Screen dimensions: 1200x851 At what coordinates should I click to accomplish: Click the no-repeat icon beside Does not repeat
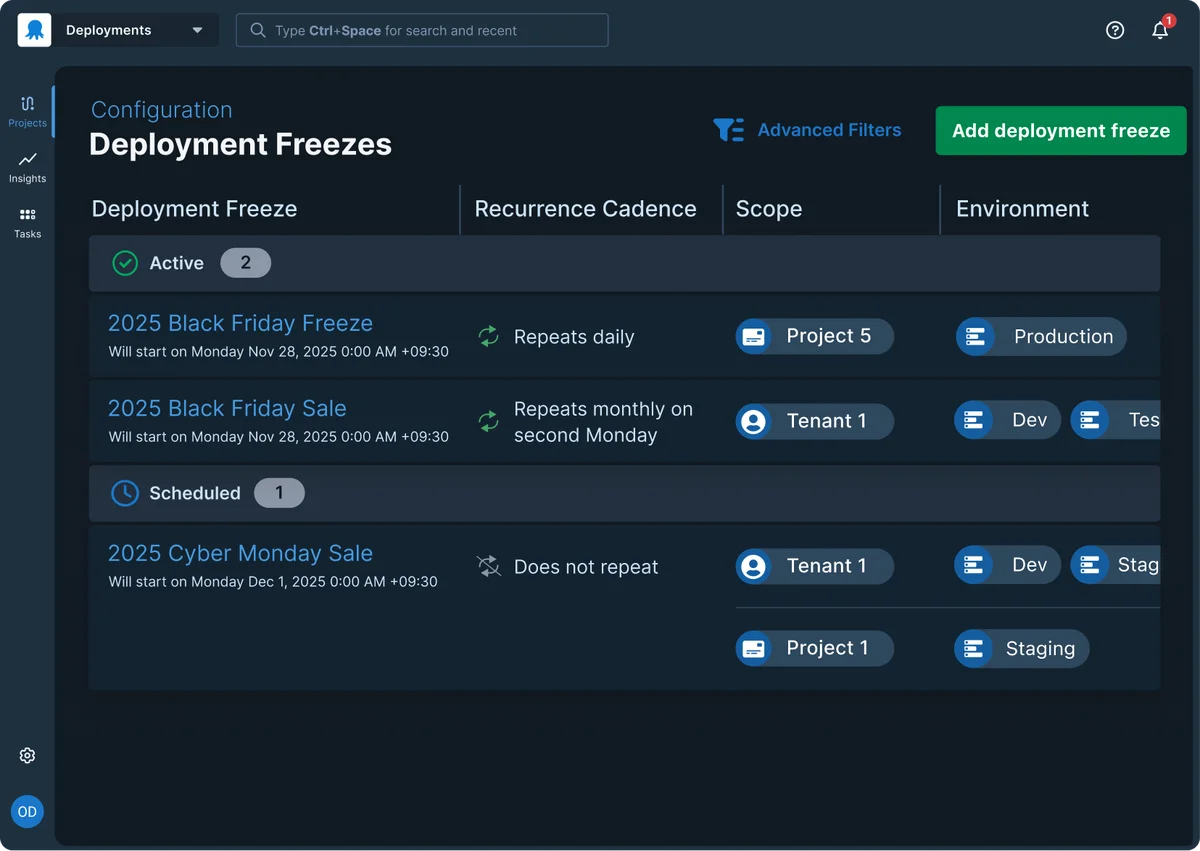488,566
